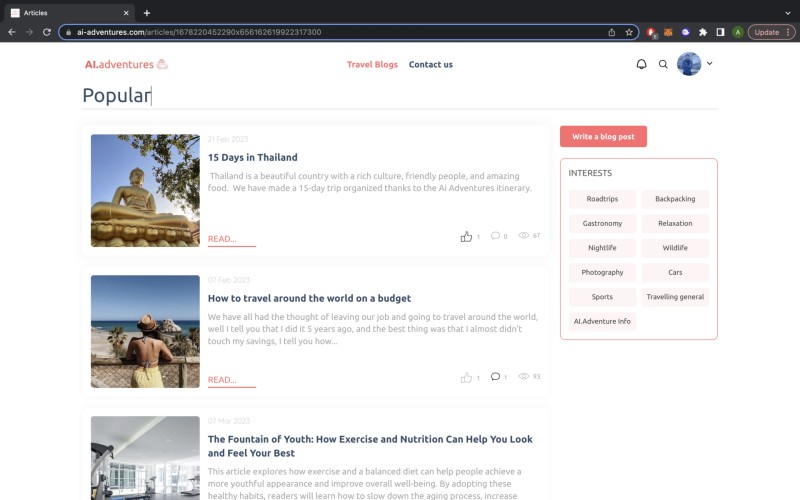Screen dimensions: 800x500
Task: Click the INTERESTS panel heading
Action: tap(590, 173)
